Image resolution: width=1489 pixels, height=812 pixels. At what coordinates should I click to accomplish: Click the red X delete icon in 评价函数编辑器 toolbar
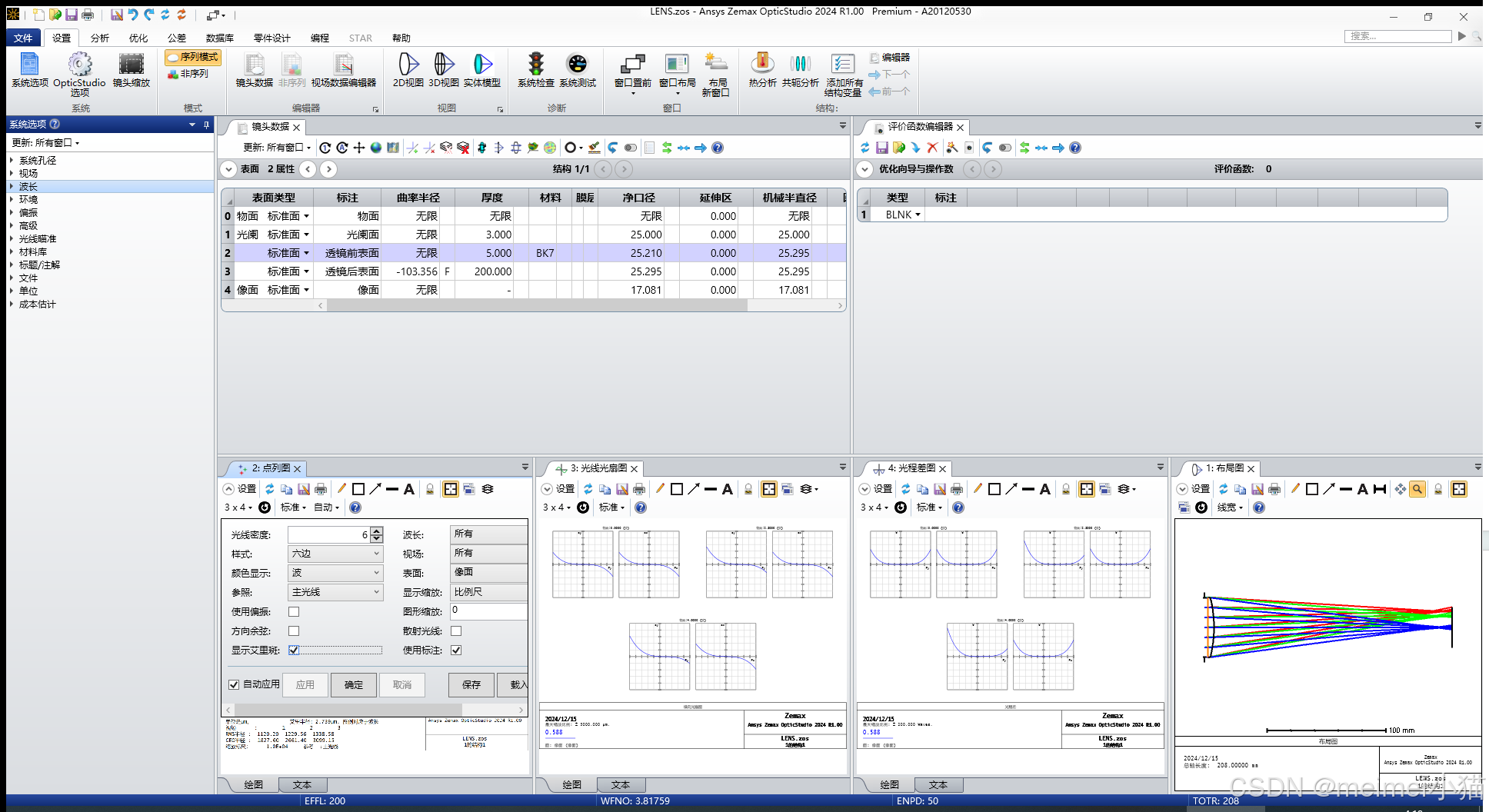[x=933, y=148]
